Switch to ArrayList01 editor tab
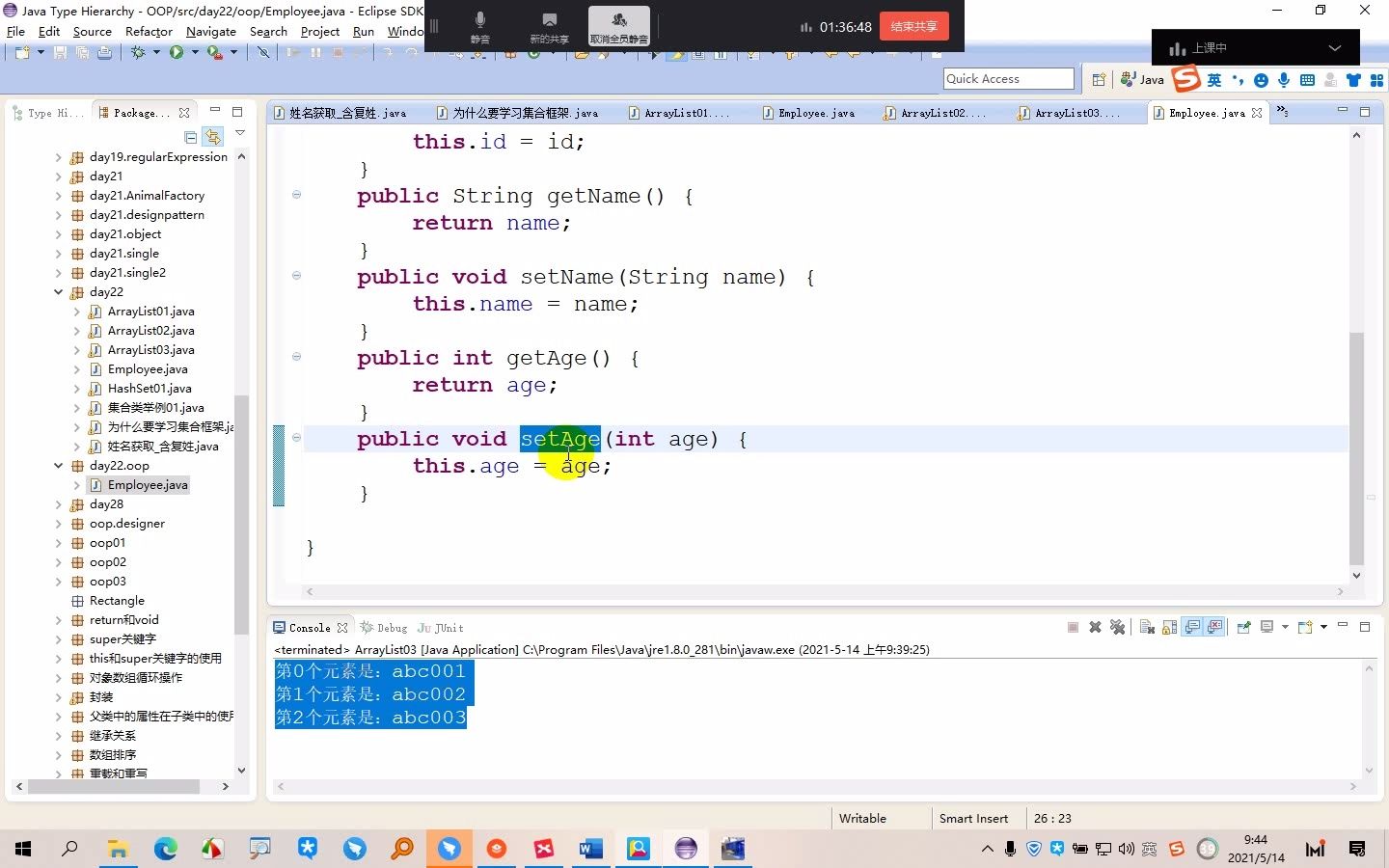The image size is (1389, 868). click(x=678, y=113)
